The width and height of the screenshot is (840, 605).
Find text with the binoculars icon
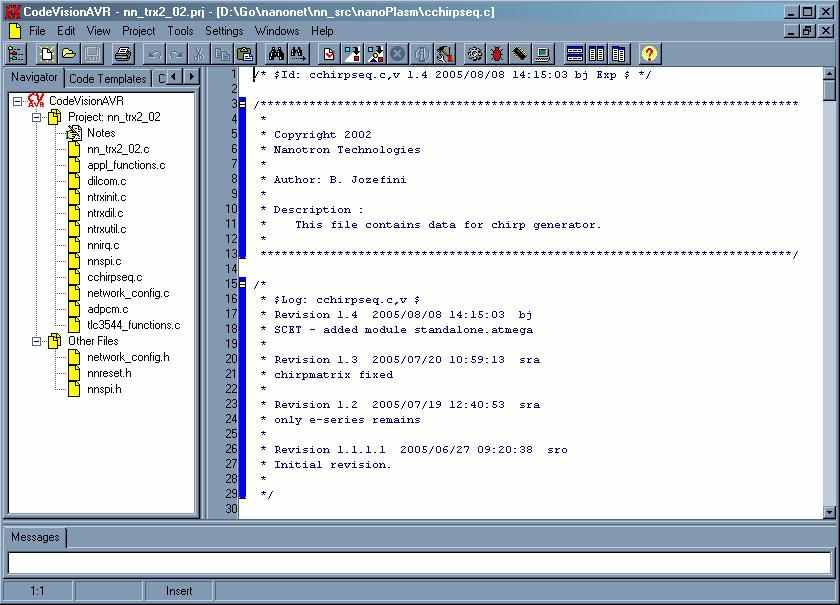(276, 54)
